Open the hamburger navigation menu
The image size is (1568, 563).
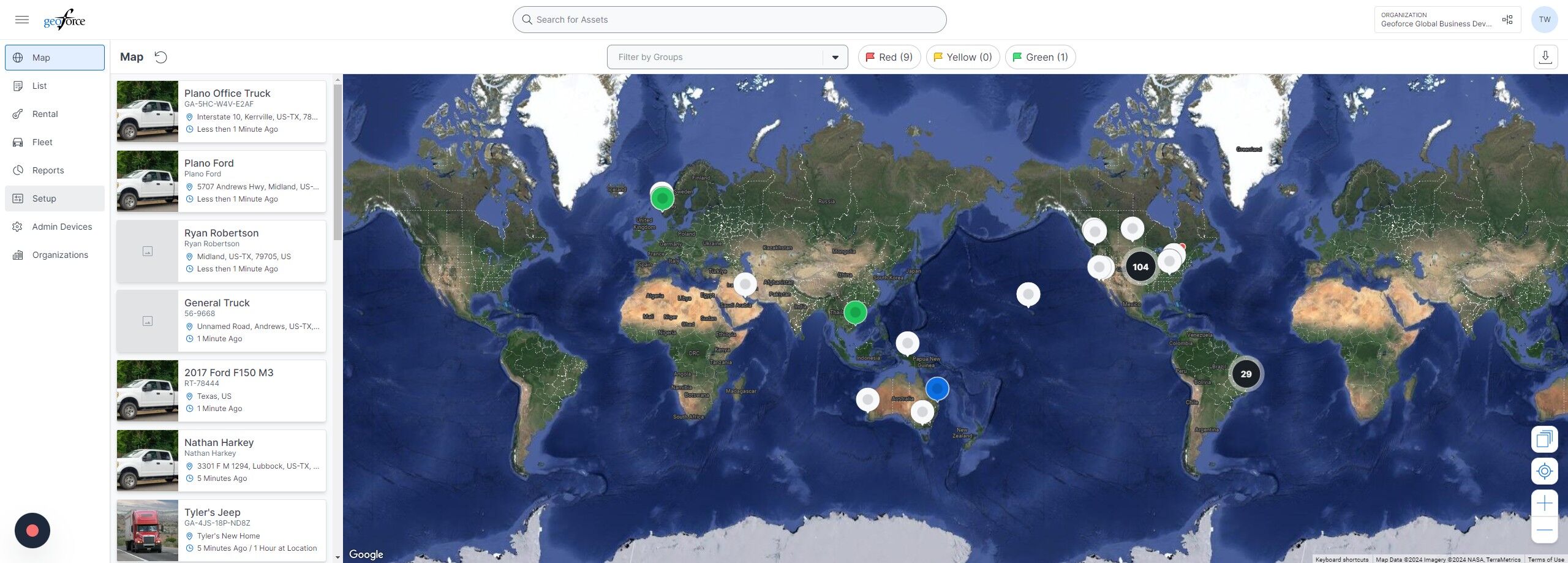click(22, 20)
